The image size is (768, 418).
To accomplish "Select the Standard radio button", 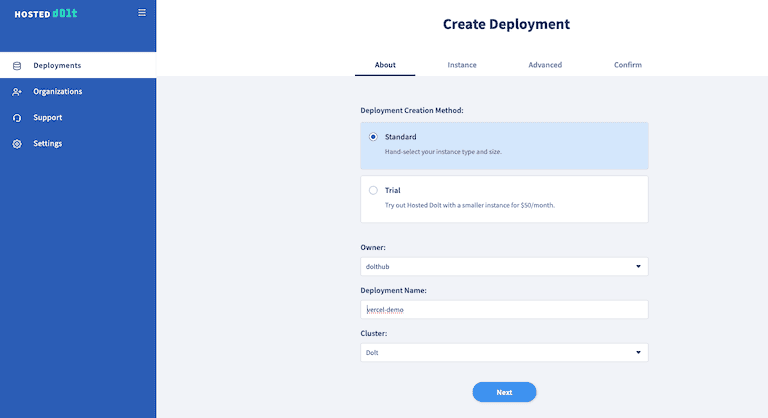I will tap(373, 137).
